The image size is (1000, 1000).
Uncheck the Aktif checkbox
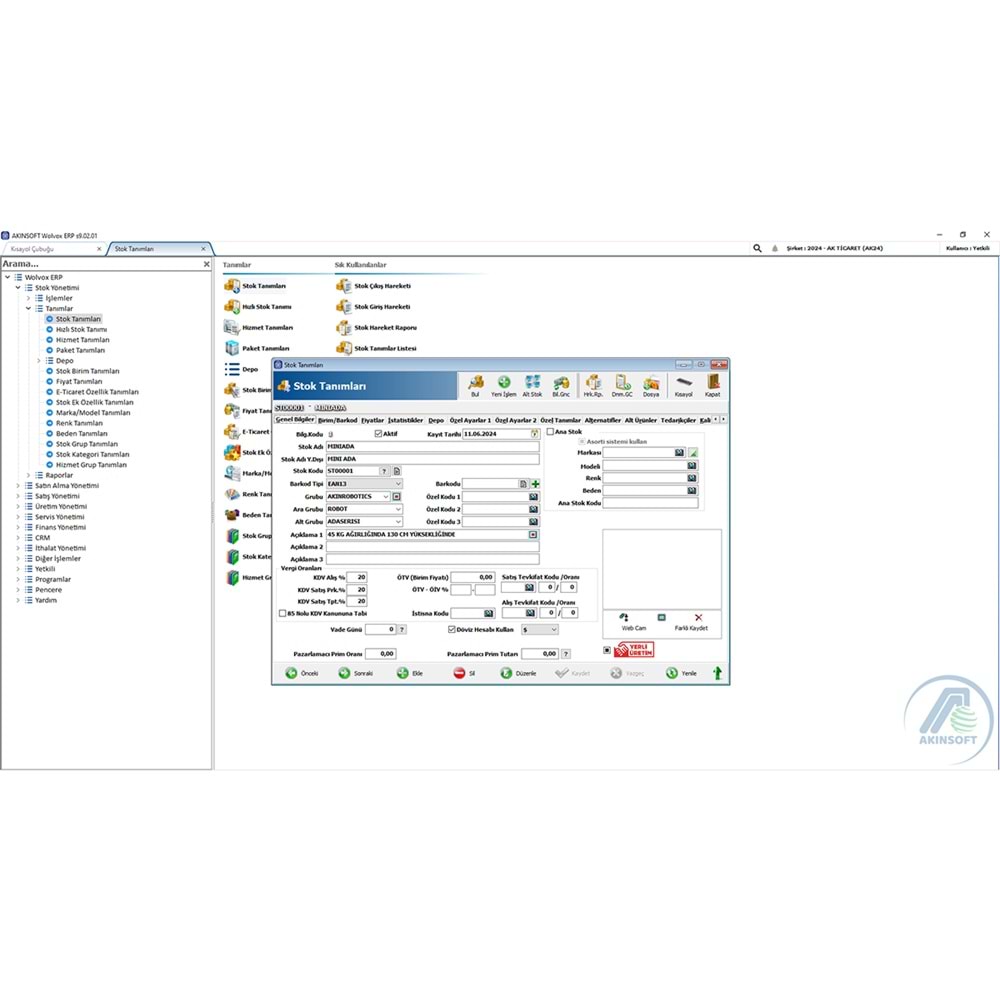click(x=376, y=434)
